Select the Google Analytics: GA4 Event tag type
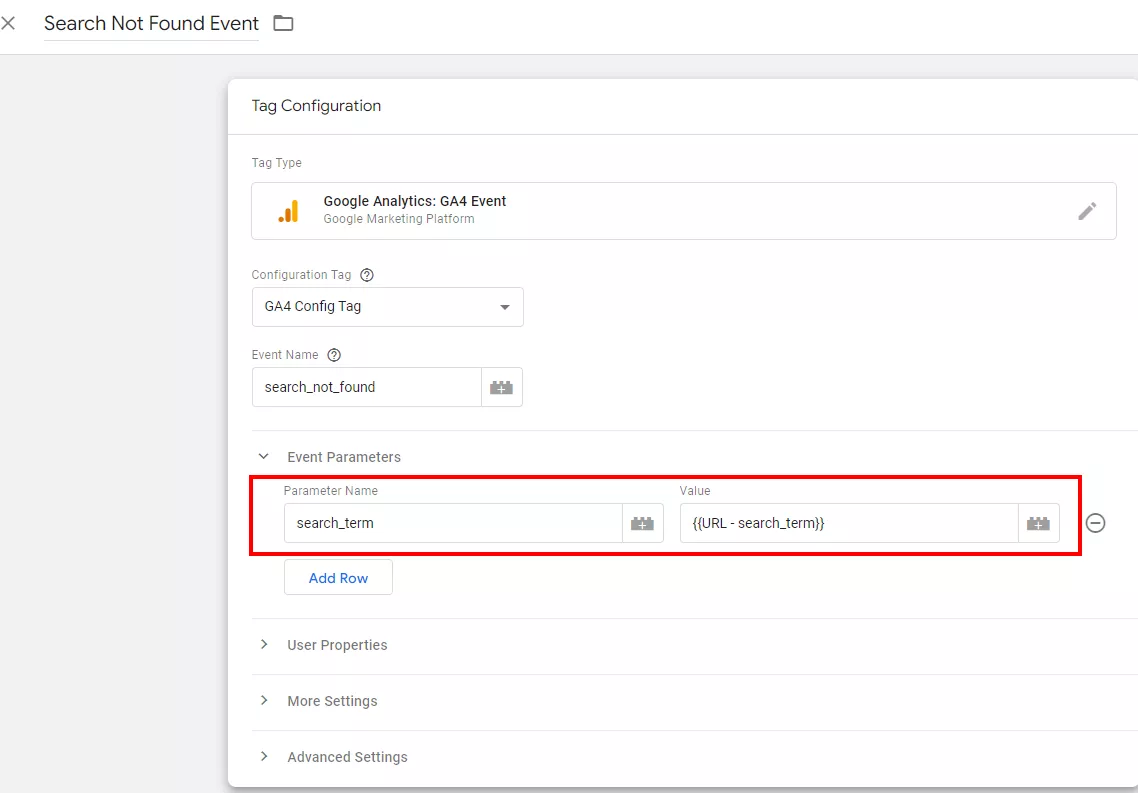Image resolution: width=1138 pixels, height=793 pixels. click(684, 210)
